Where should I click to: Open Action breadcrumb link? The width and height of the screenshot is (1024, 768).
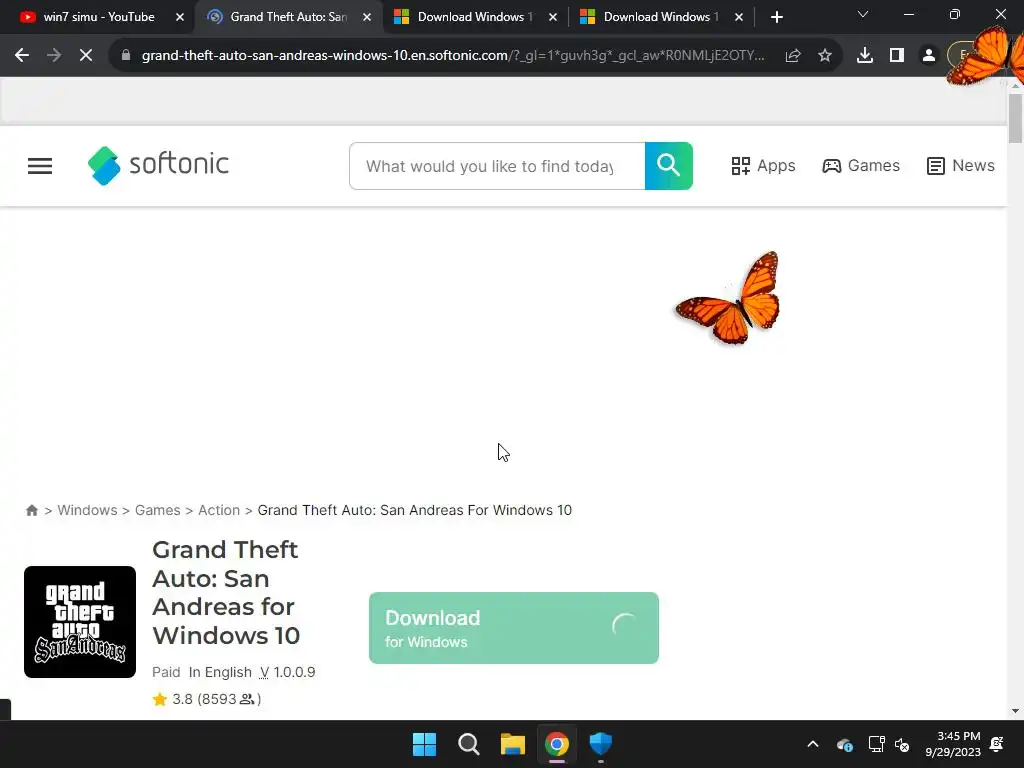coord(219,510)
